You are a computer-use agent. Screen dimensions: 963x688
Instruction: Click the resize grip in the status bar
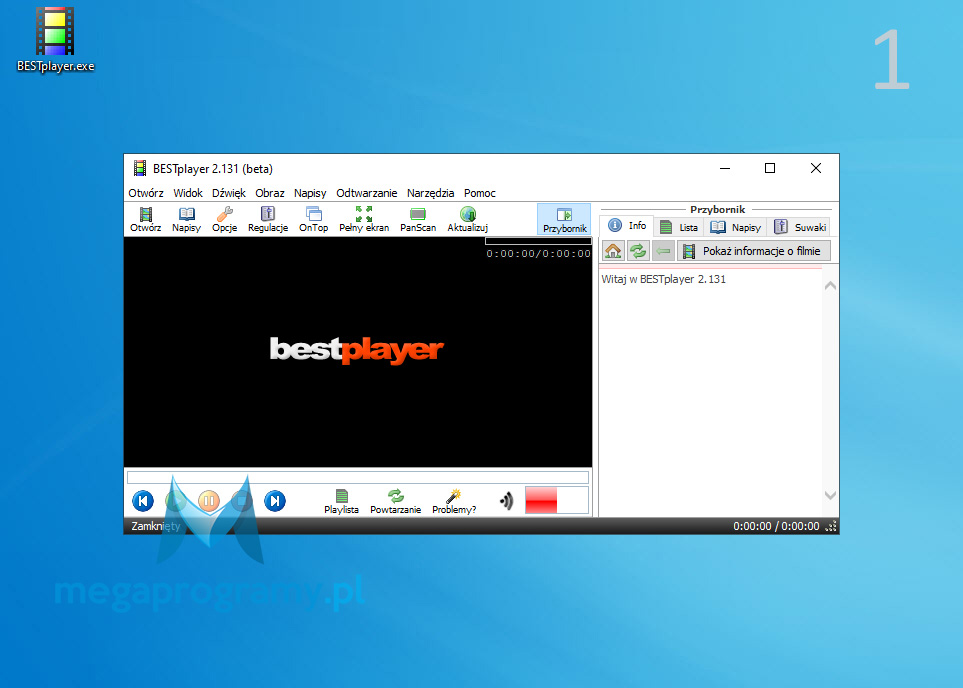pyautogui.click(x=832, y=526)
